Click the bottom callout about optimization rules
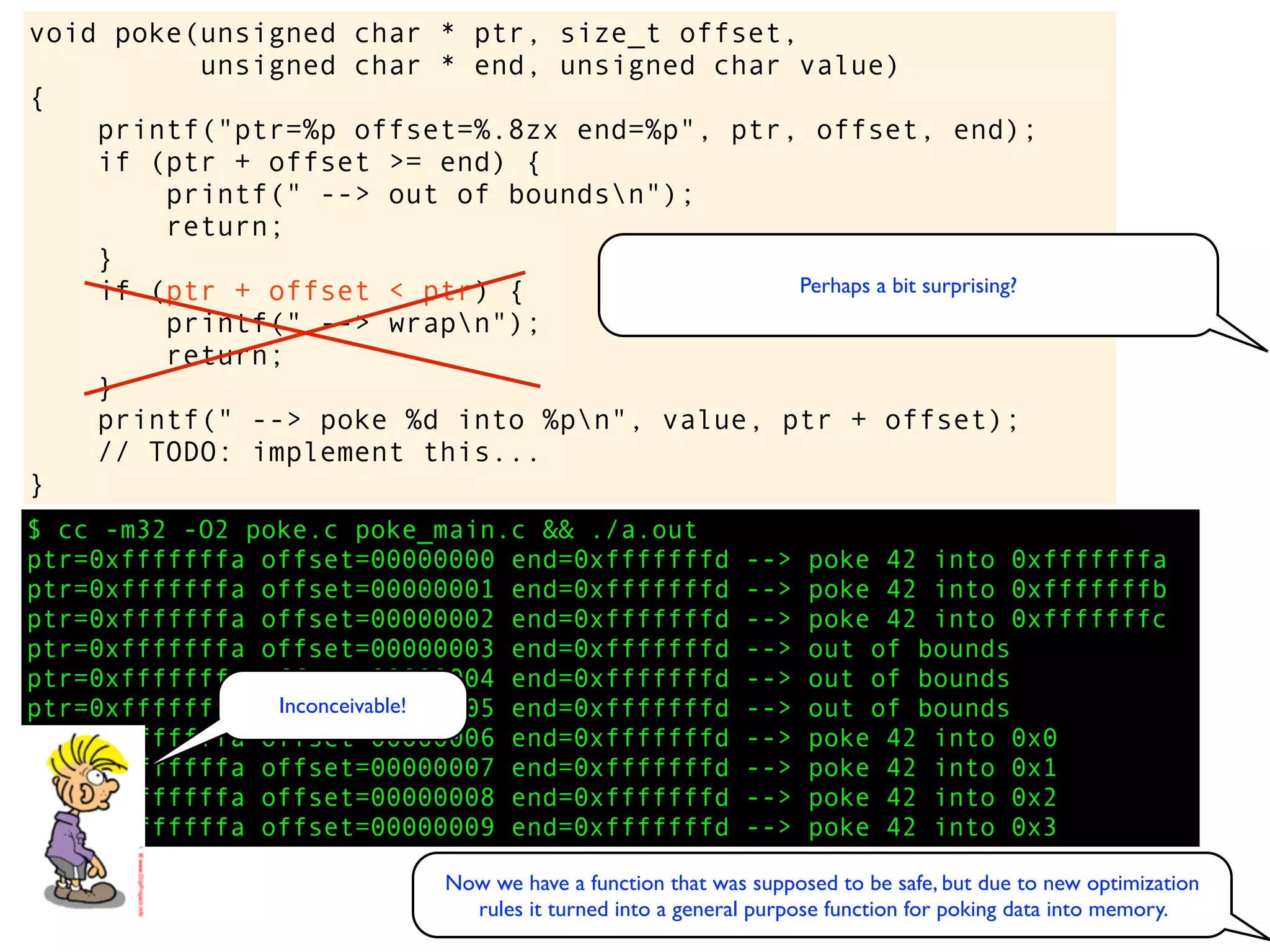The height and width of the screenshot is (952, 1270). coord(822,896)
